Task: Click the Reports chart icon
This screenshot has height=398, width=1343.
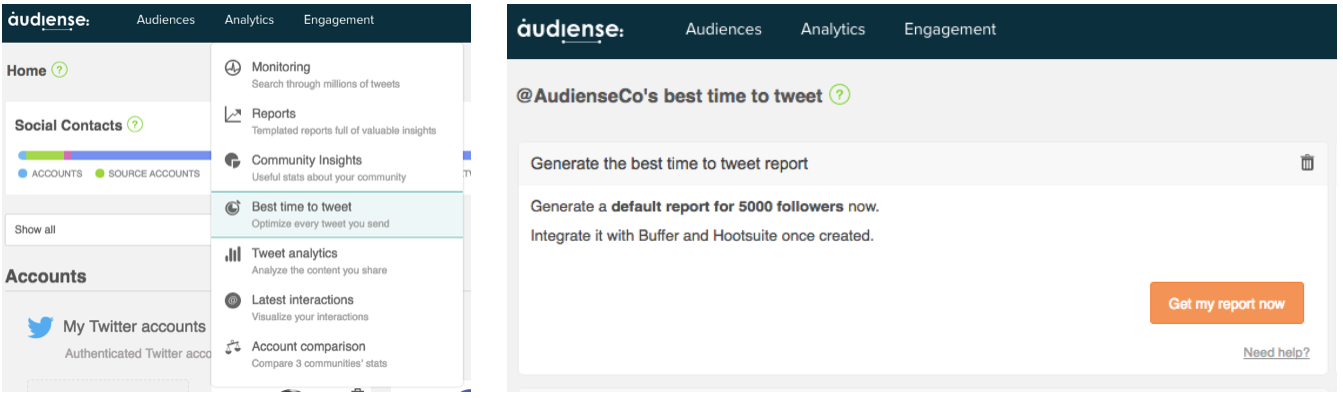Action: click(x=233, y=115)
